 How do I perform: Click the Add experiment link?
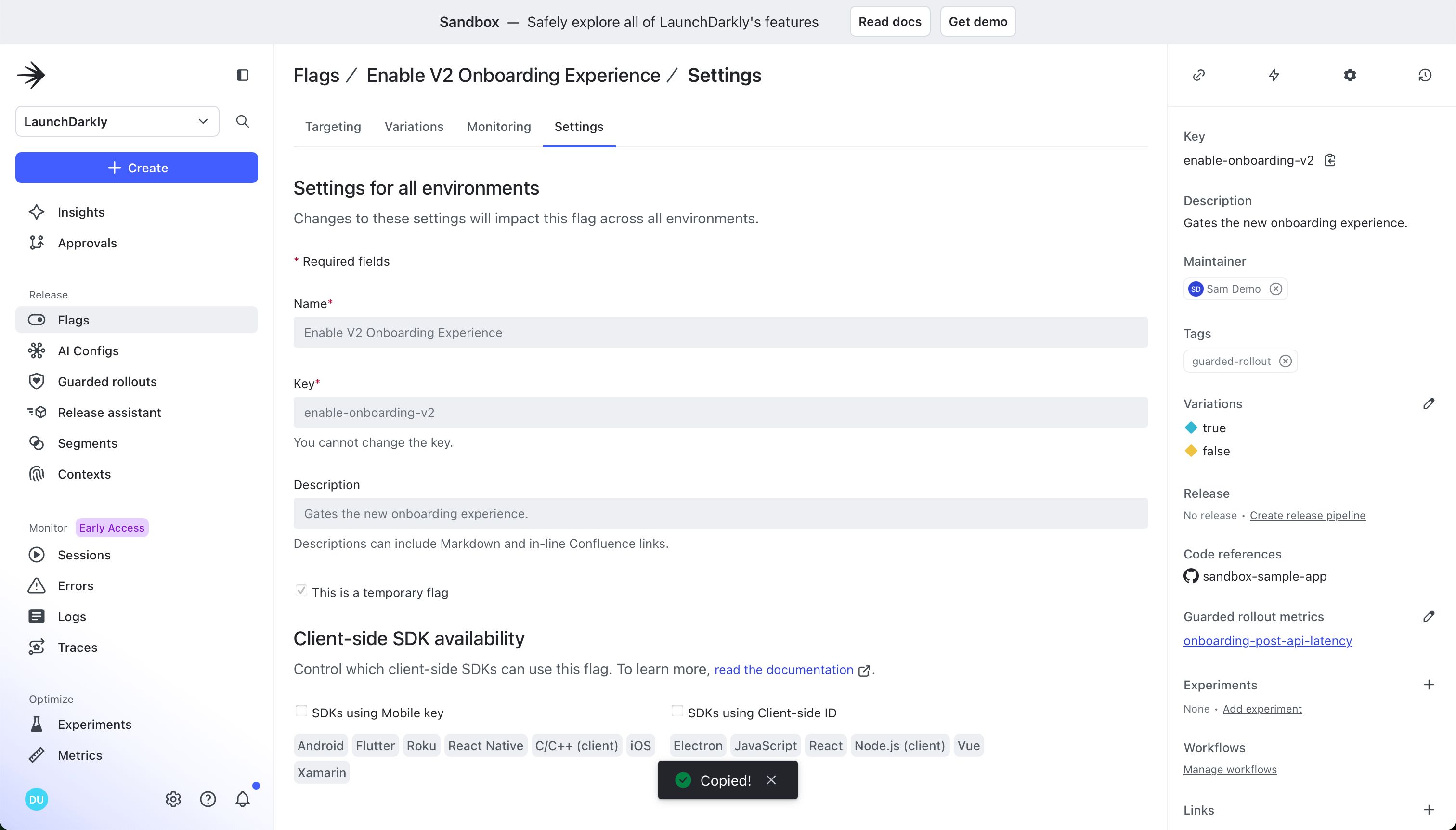pos(1262,709)
